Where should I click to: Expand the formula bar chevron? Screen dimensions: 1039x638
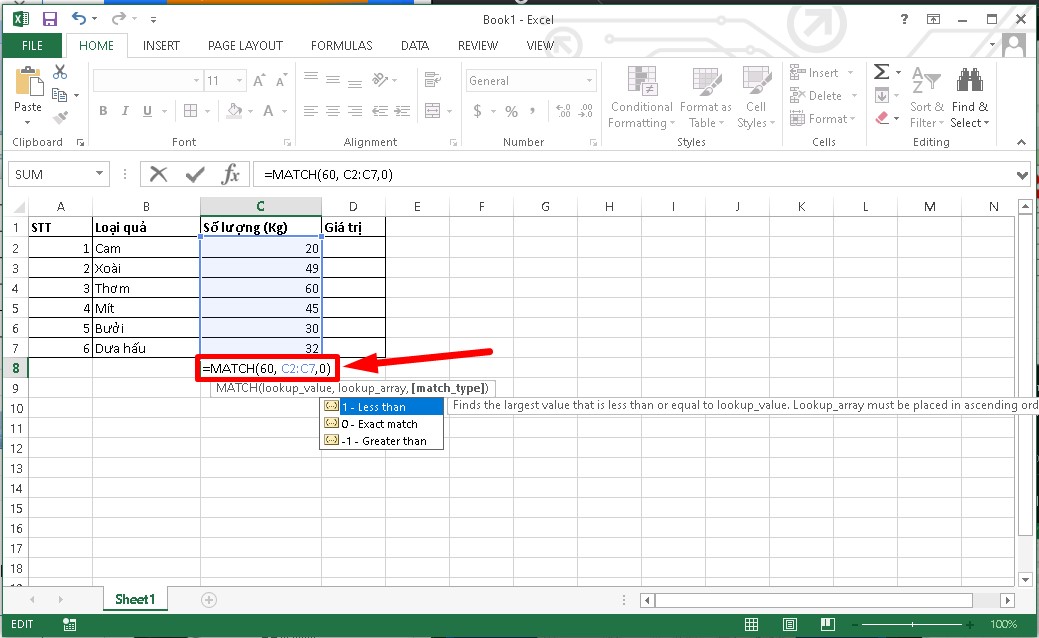(x=1022, y=175)
